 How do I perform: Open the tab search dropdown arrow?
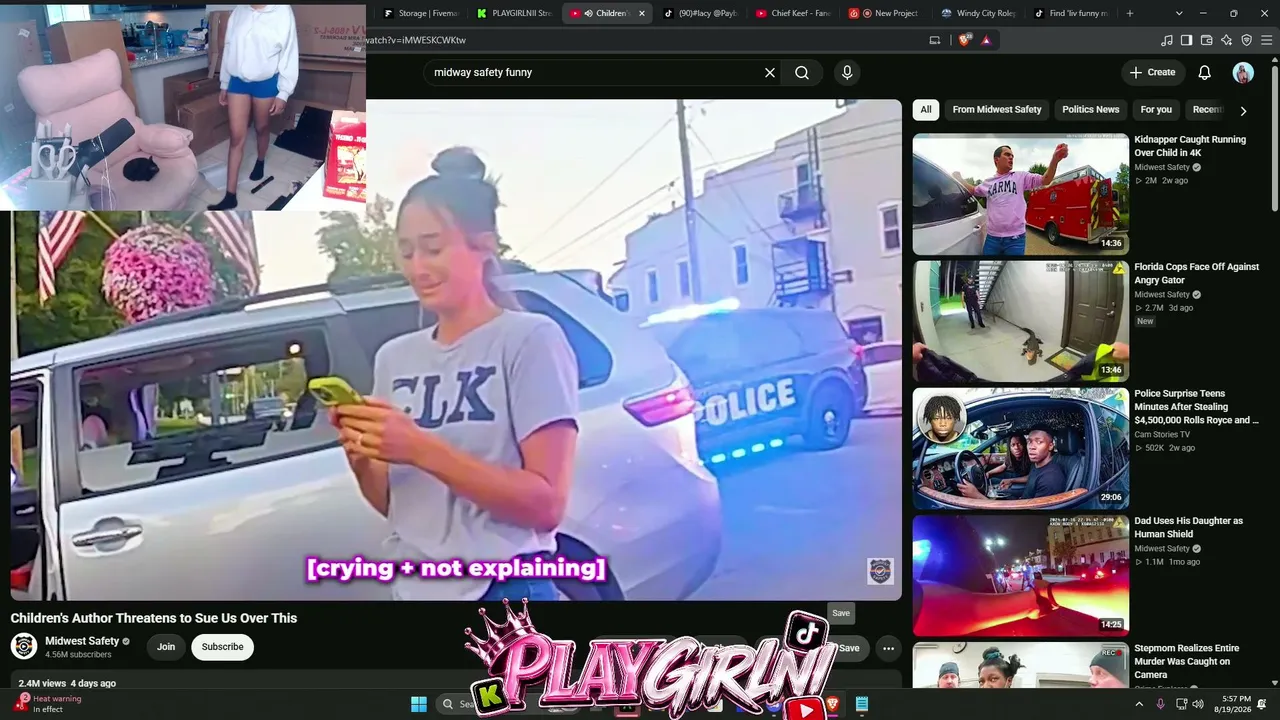click(x=1179, y=13)
